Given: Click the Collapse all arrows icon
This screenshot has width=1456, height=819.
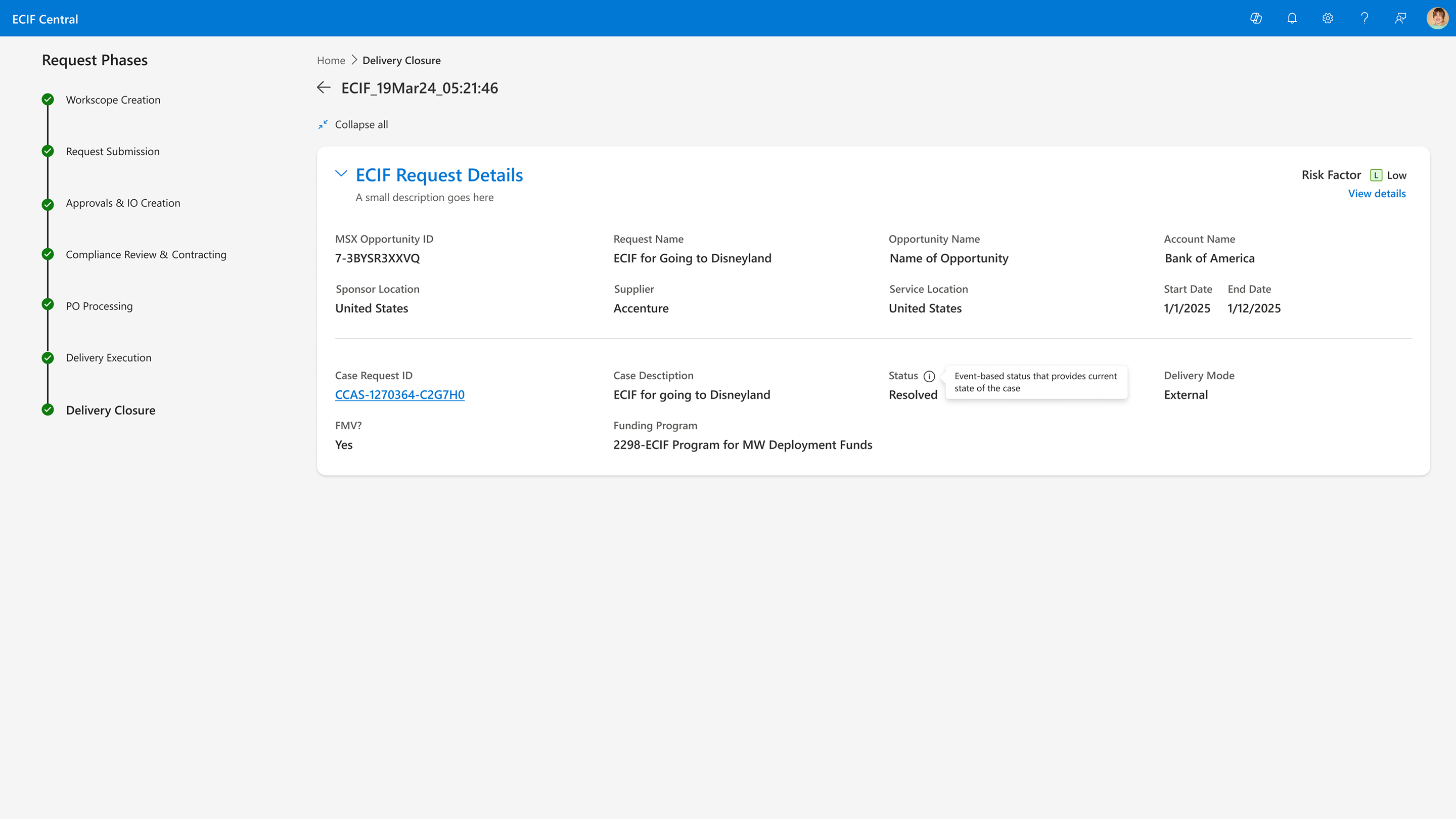Looking at the screenshot, I should (x=323, y=124).
